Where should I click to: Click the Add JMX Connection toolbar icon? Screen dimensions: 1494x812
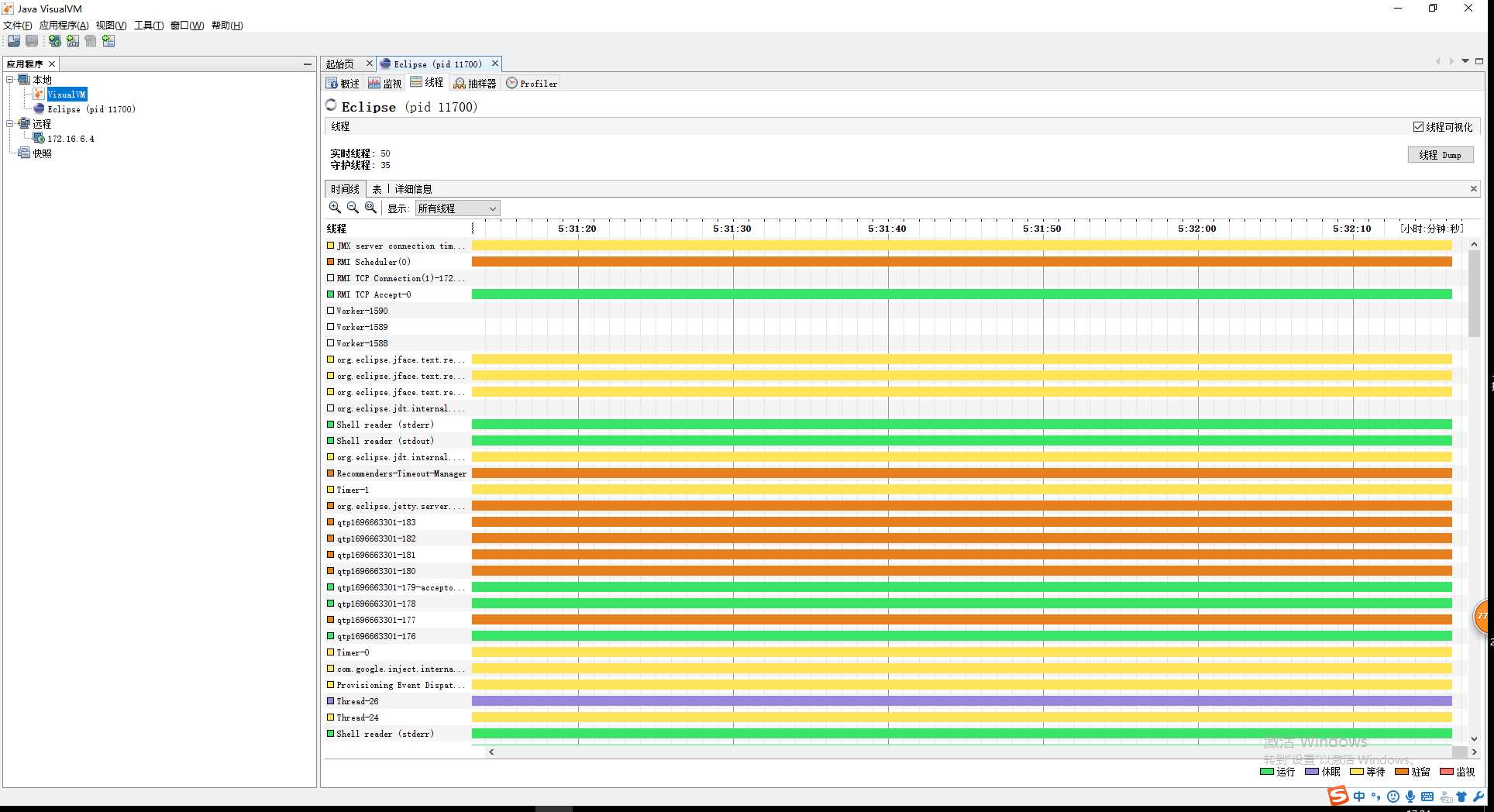[x=73, y=41]
